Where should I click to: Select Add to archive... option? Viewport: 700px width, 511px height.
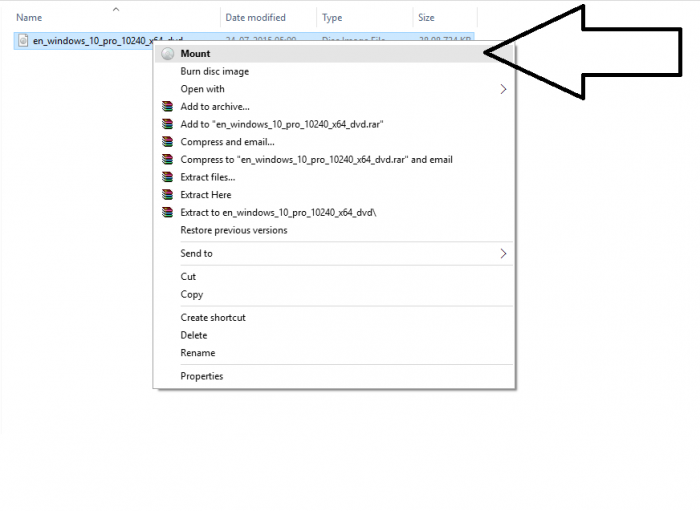click(334, 107)
